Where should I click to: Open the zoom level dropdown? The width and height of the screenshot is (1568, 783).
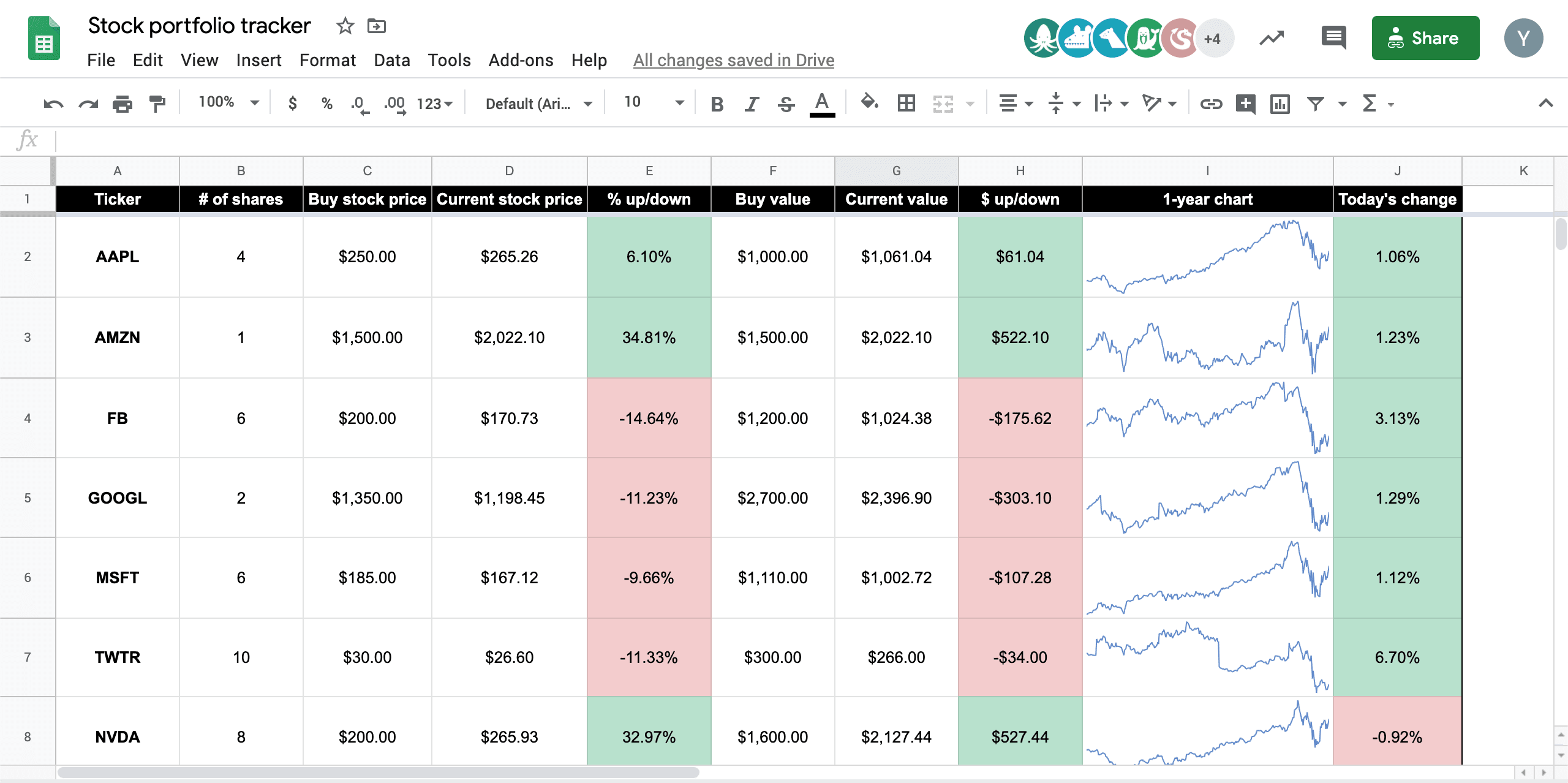click(229, 102)
